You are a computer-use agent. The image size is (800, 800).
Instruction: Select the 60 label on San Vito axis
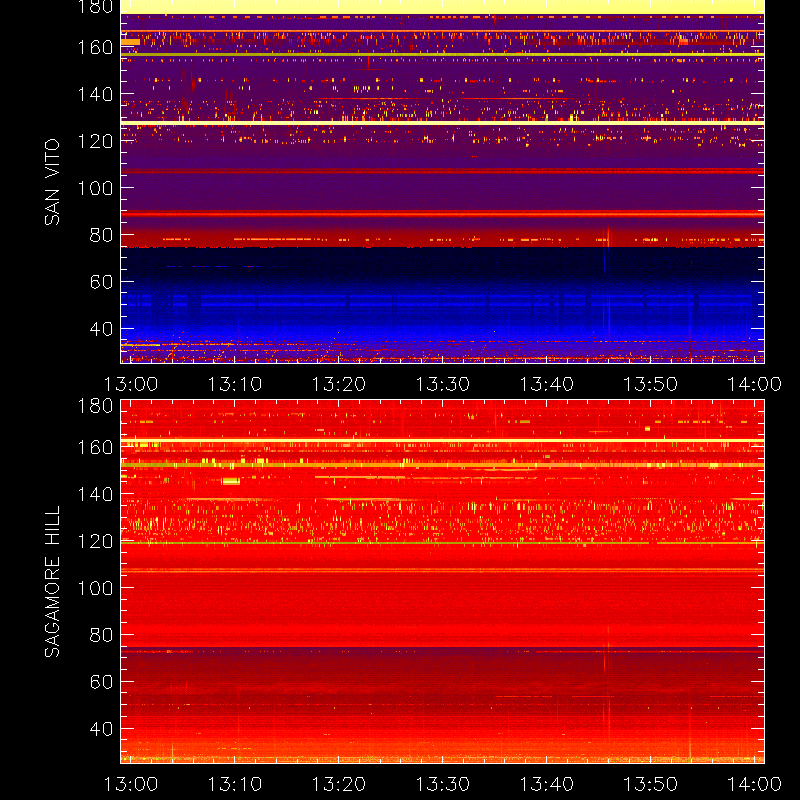[x=101, y=282]
